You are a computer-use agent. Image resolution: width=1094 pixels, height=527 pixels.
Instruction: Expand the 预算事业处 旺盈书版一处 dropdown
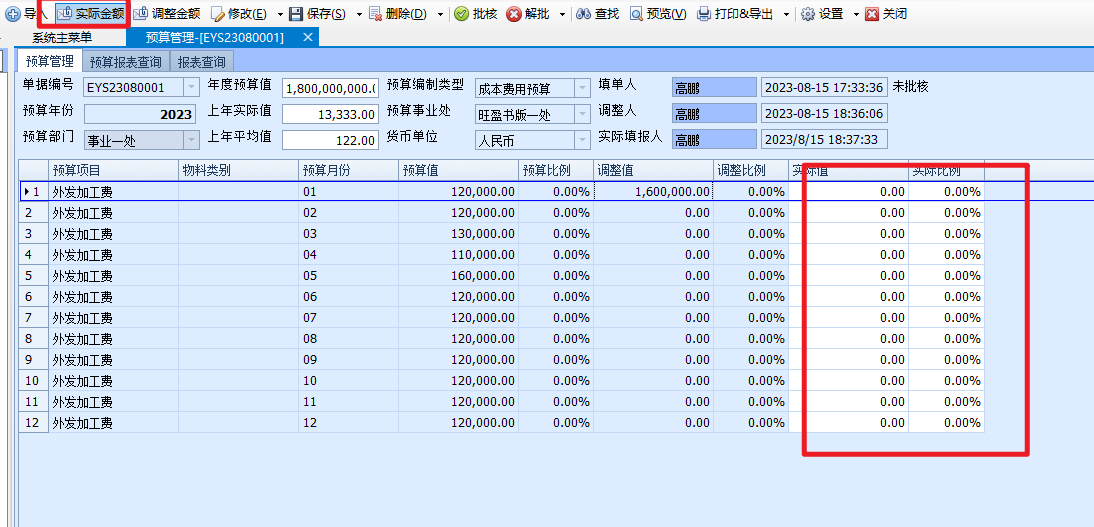(x=583, y=114)
